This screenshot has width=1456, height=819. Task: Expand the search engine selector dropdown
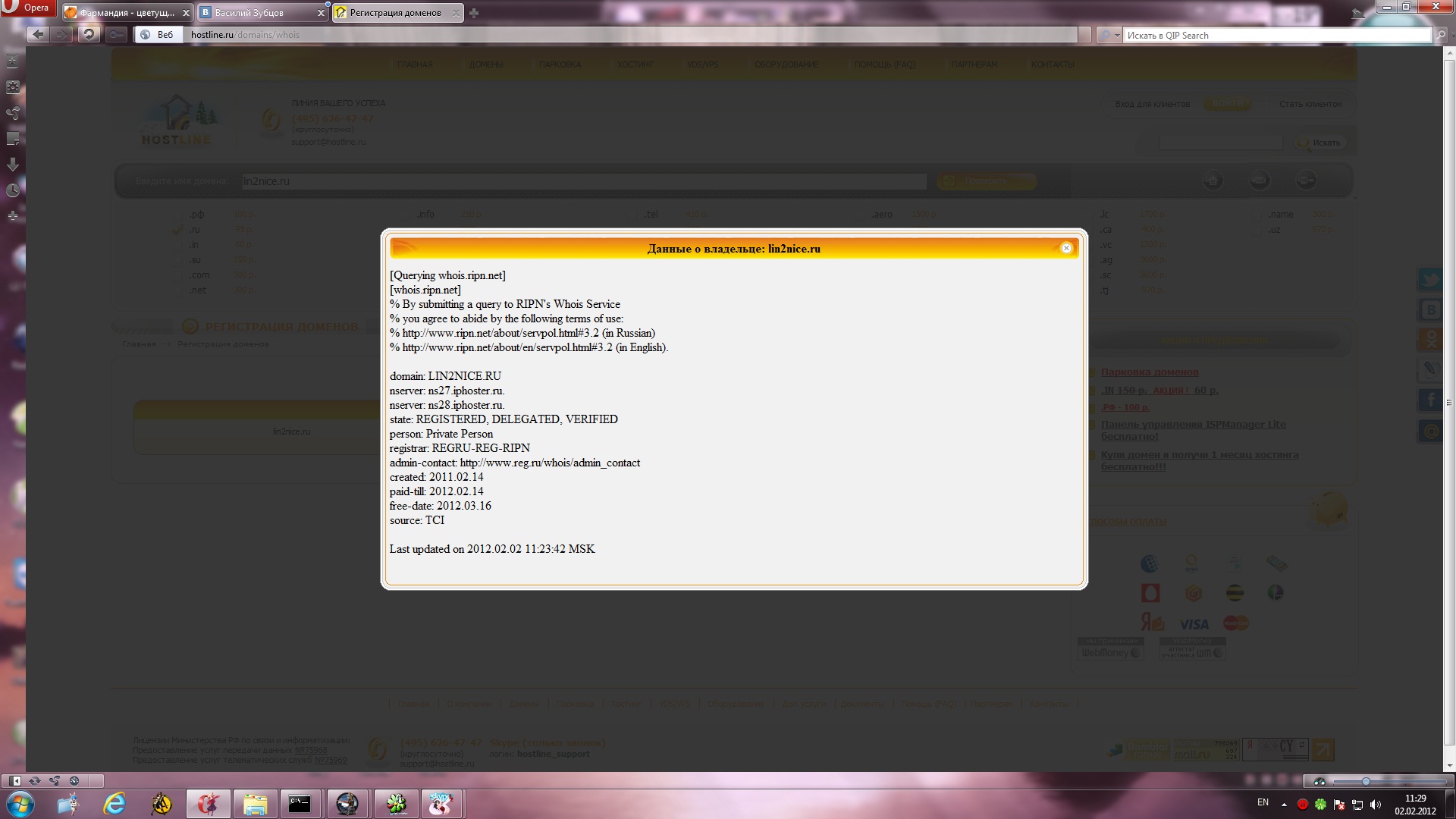pos(1109,35)
